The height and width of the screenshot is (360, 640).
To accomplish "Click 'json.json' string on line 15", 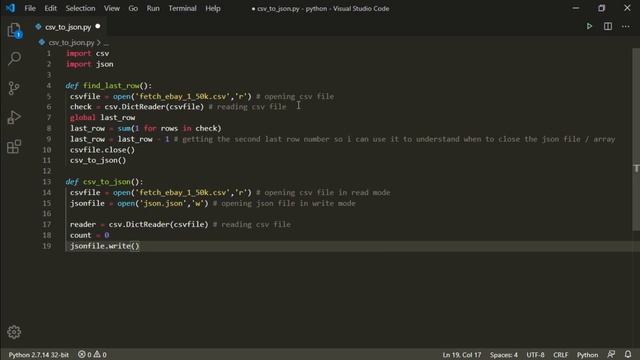I will point(163,203).
